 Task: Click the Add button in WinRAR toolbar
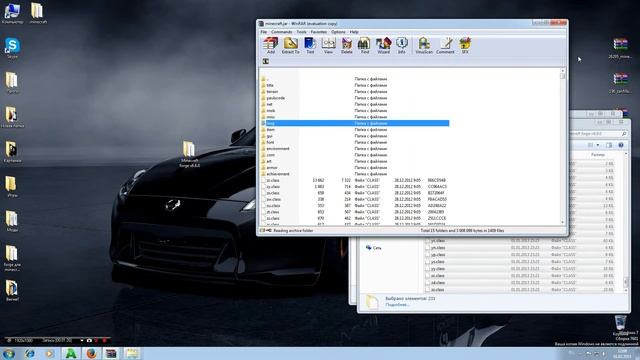pos(271,45)
